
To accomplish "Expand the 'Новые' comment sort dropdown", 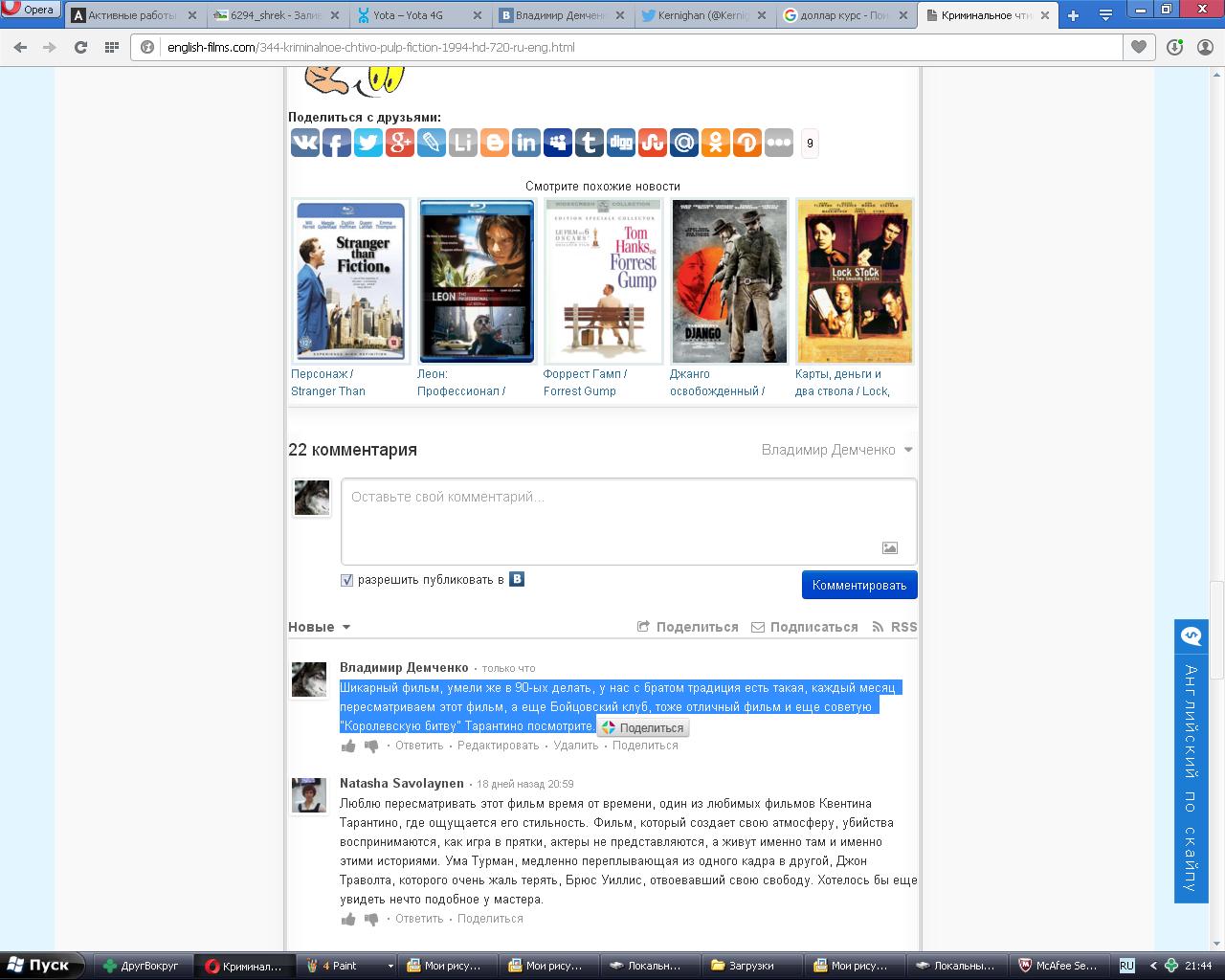I will pos(320,627).
